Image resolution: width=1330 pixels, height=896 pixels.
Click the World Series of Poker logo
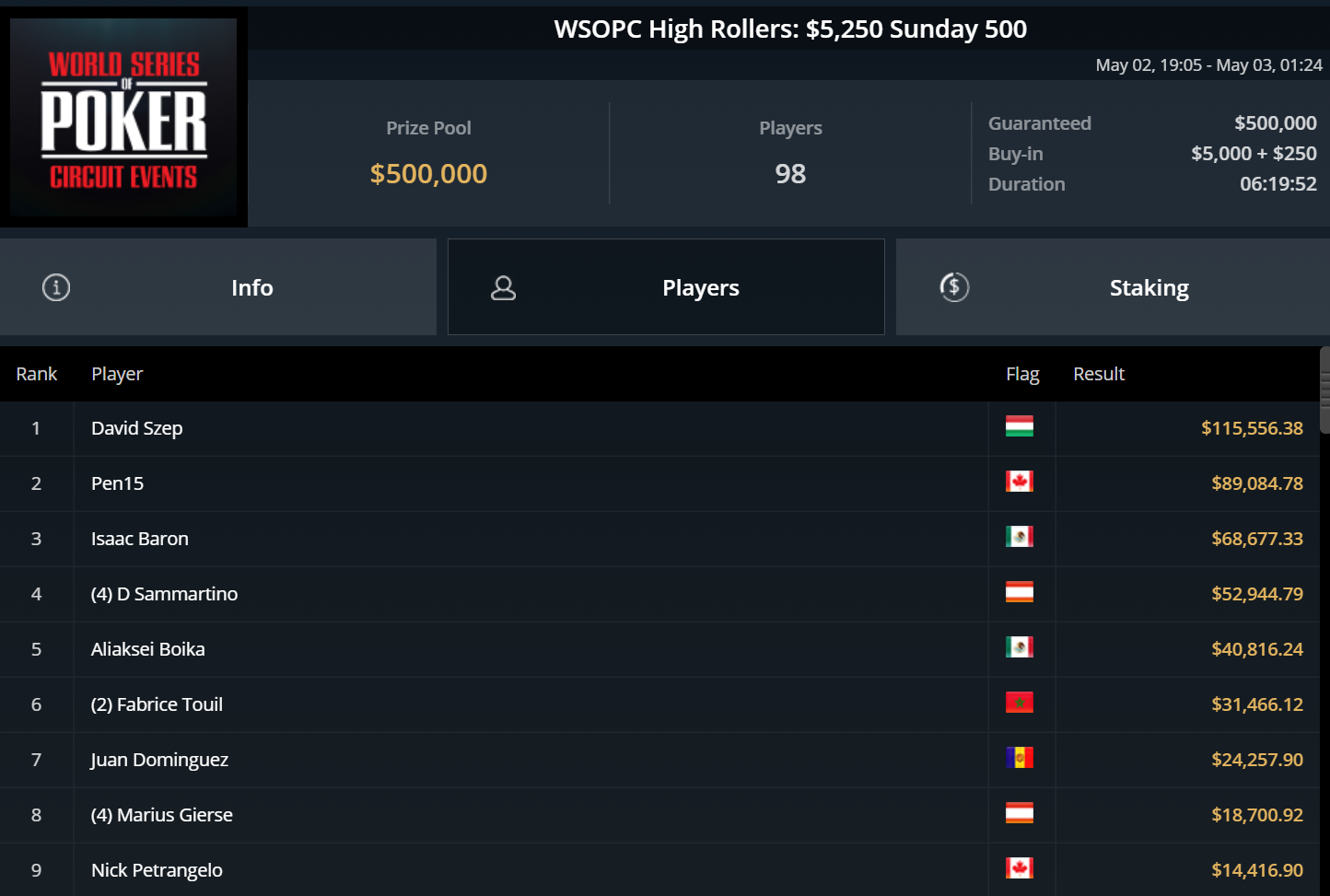(123, 118)
